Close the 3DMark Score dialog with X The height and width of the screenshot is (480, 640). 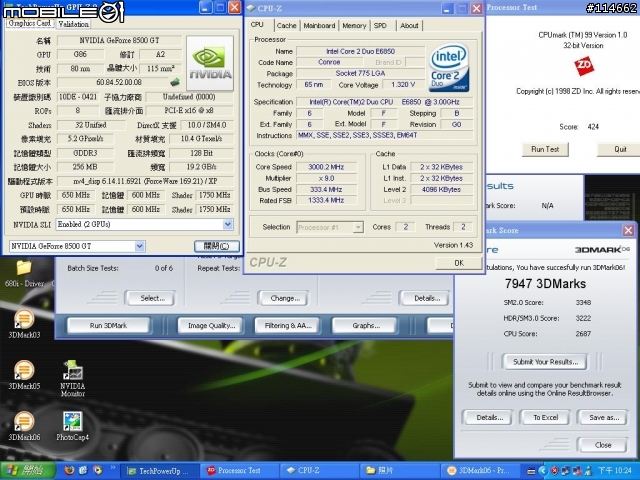pos(628,230)
